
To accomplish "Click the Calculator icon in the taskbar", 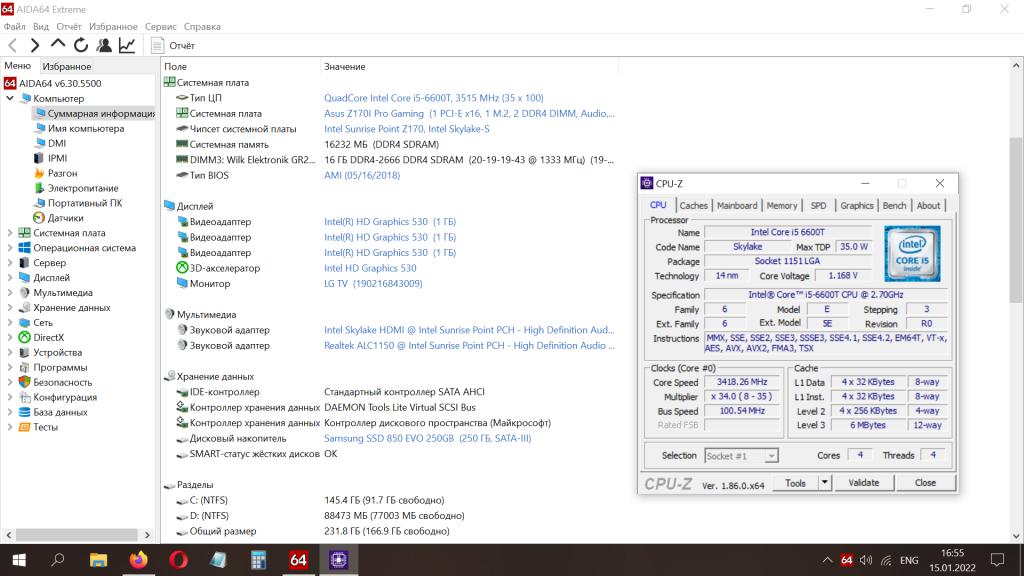I will tap(258, 559).
